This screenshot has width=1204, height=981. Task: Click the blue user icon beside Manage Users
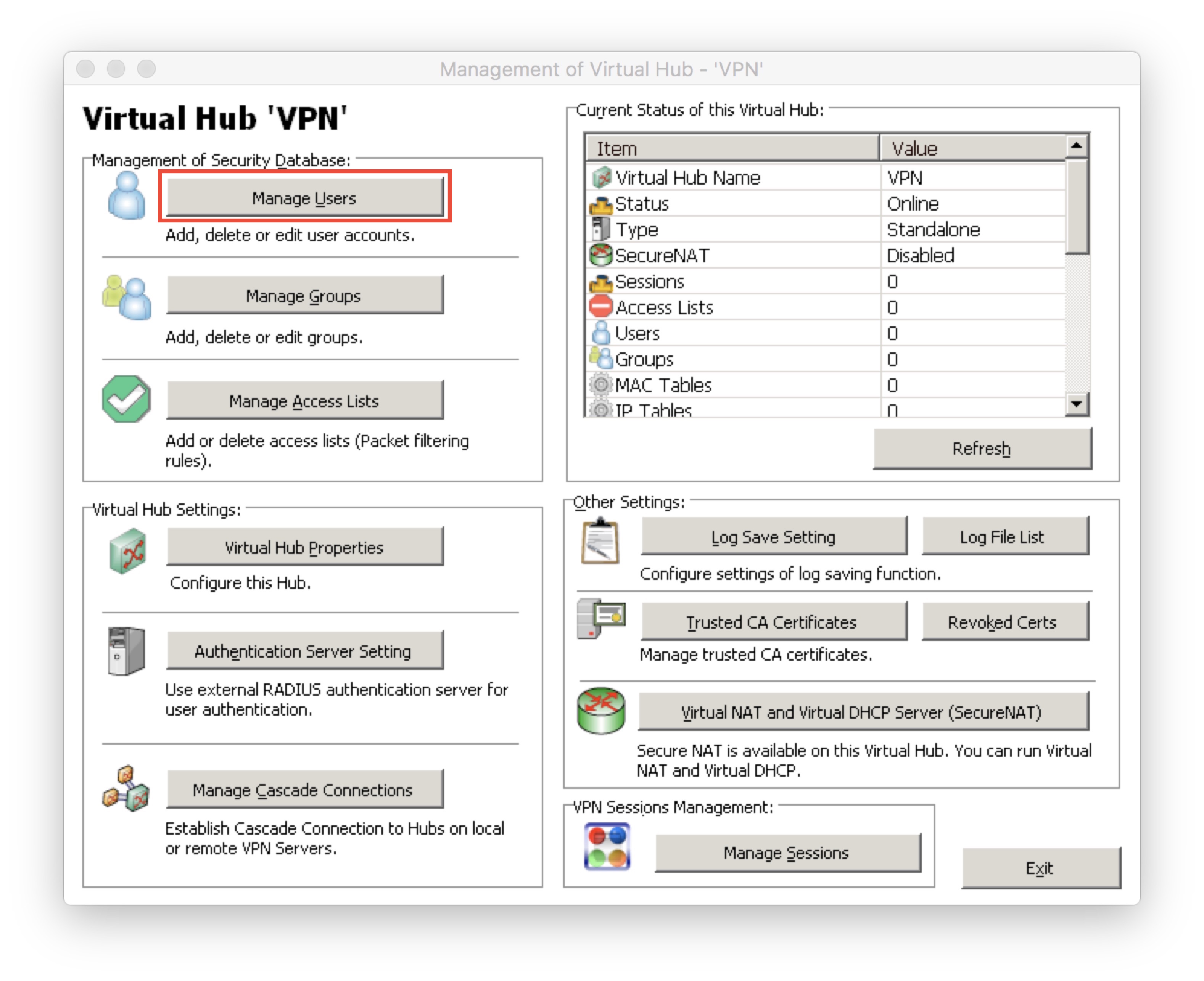tap(126, 196)
